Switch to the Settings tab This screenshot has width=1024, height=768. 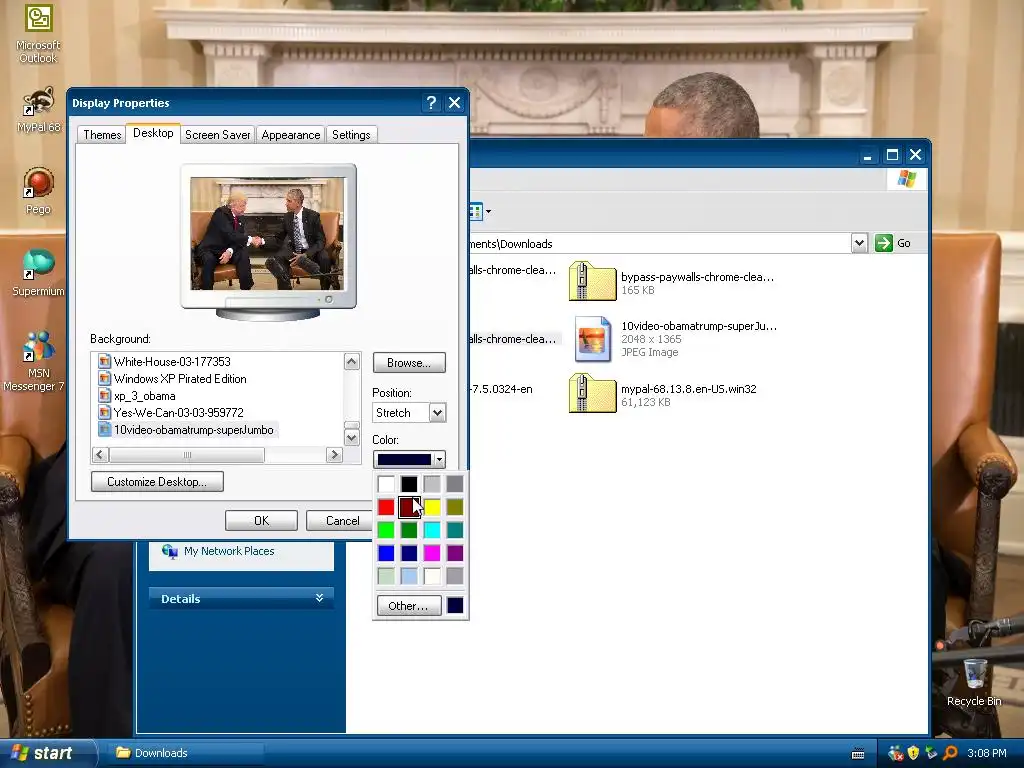coord(351,135)
